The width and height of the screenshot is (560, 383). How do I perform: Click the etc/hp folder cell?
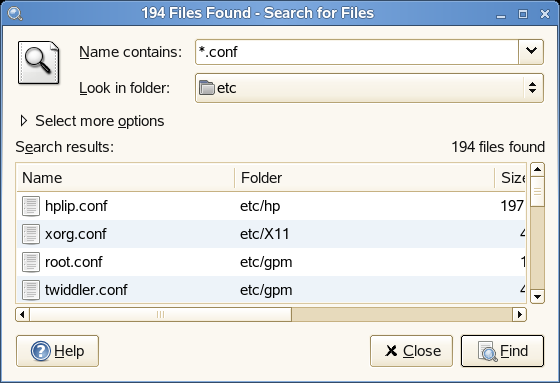260,206
